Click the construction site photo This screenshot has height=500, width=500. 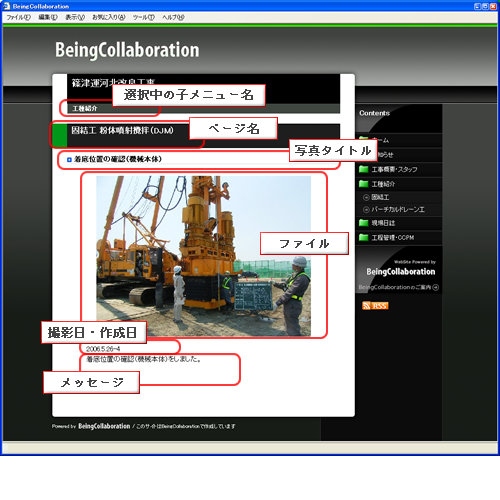click(x=203, y=256)
